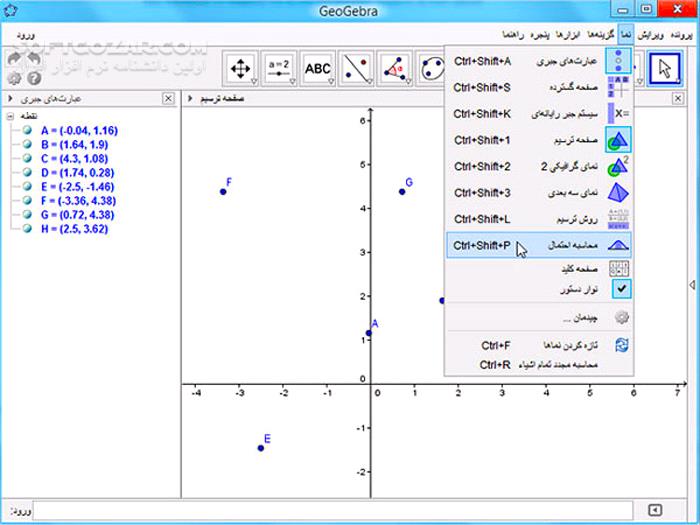Open Reflect tool dropdown arrow
The height and width of the screenshot is (525, 700).
tap(370, 82)
